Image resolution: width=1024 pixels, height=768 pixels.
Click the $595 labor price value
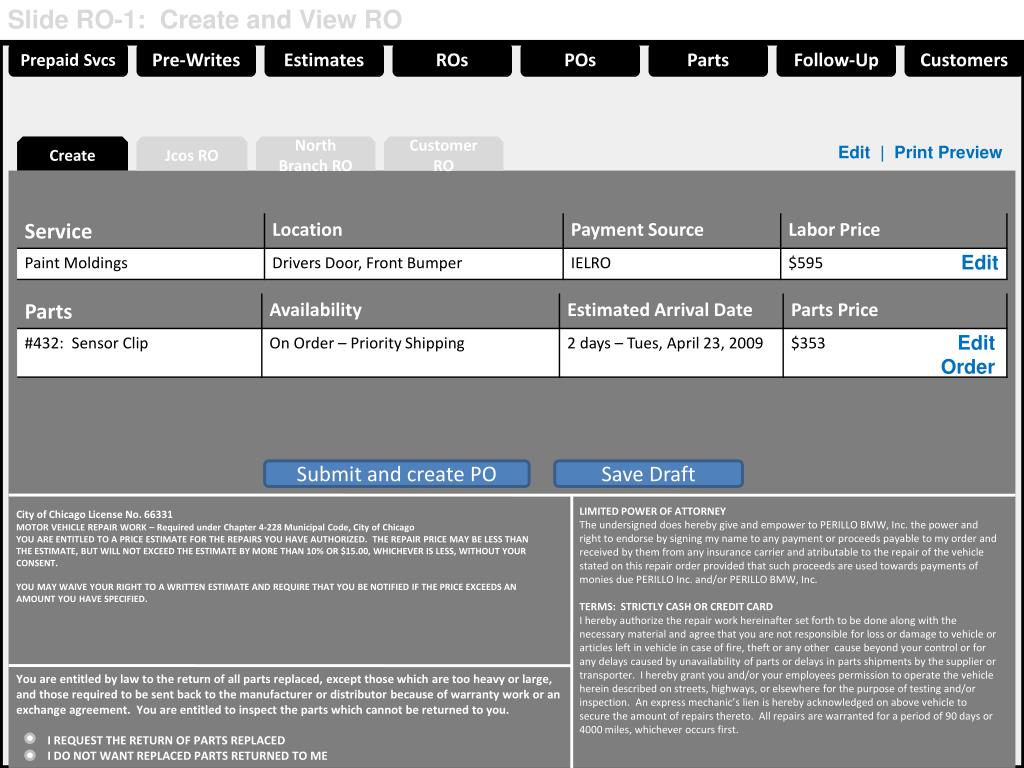point(805,263)
